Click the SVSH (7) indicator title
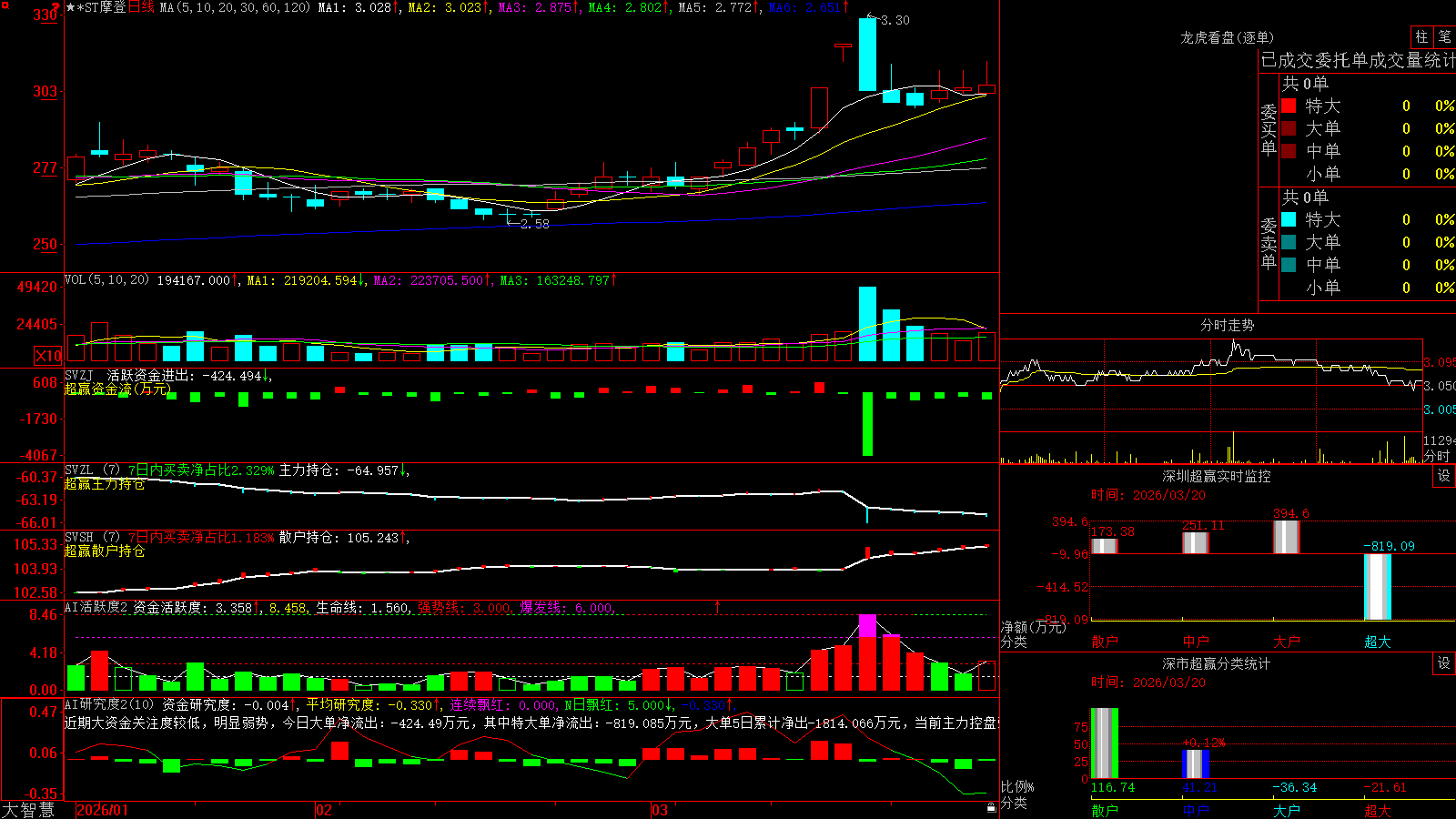1456x819 pixels. point(92,538)
